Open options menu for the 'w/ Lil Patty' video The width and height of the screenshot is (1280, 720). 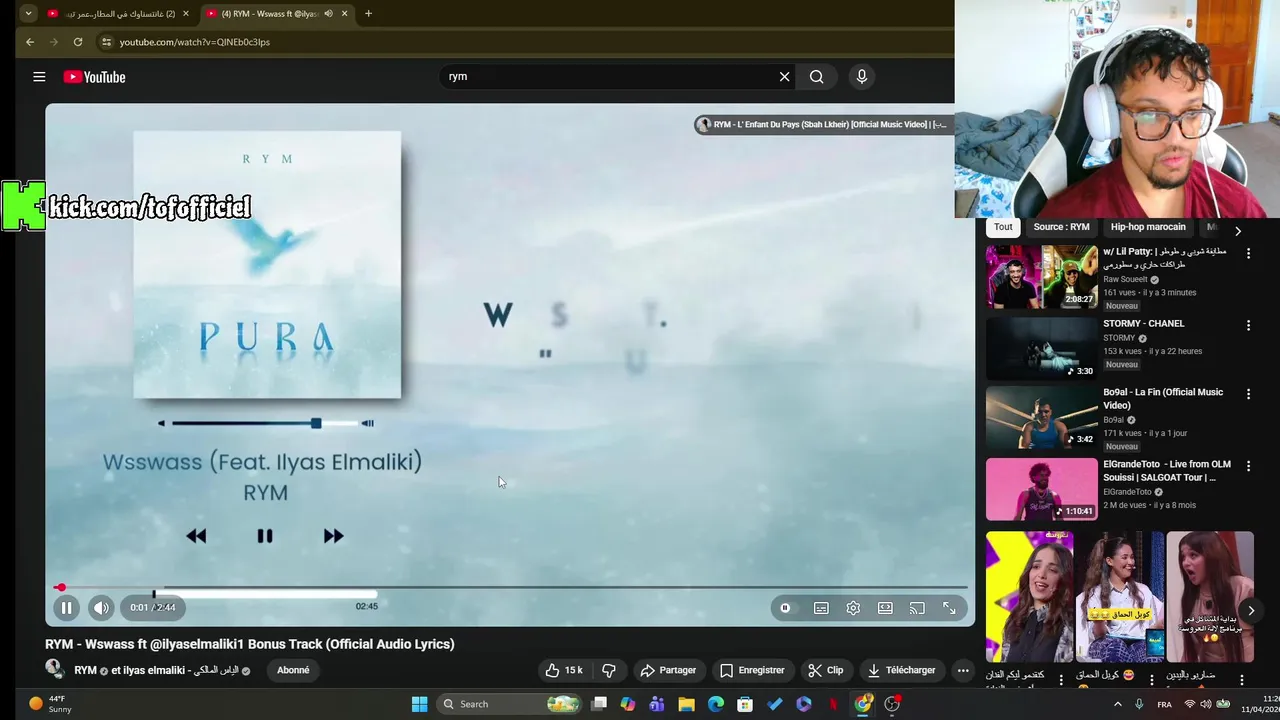(x=1248, y=254)
